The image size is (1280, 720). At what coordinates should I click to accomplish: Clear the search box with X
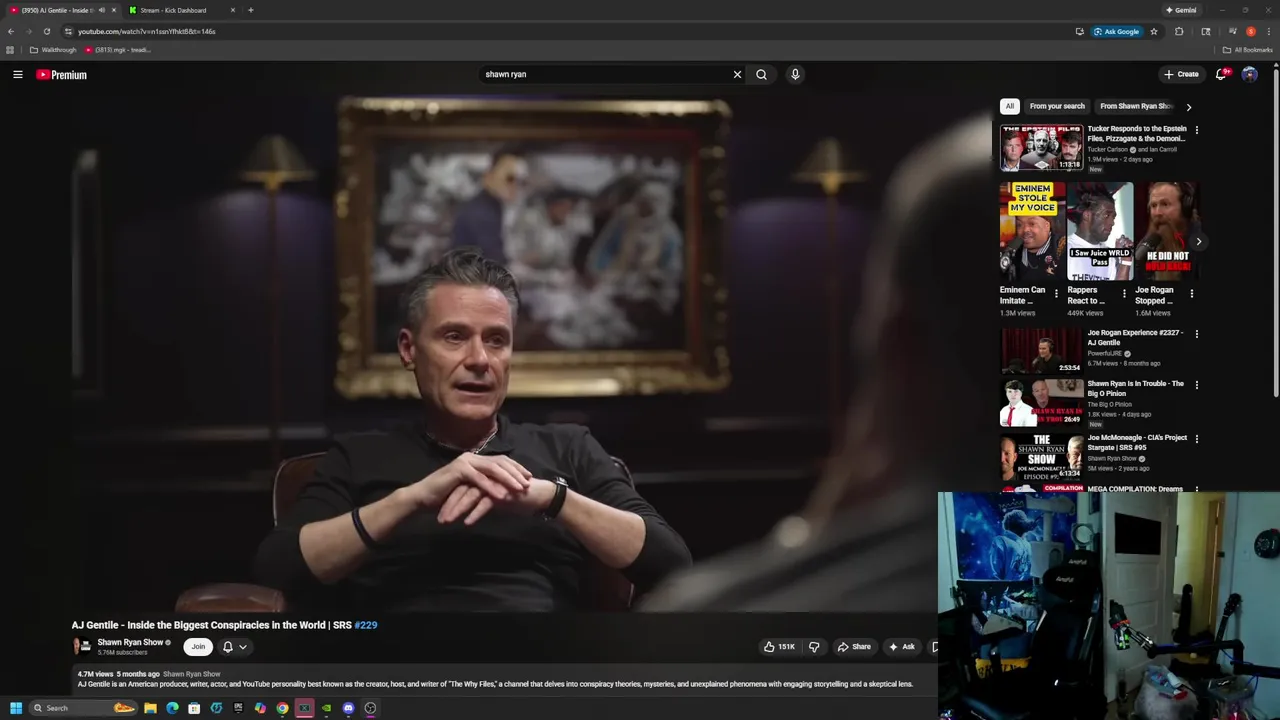(x=737, y=74)
